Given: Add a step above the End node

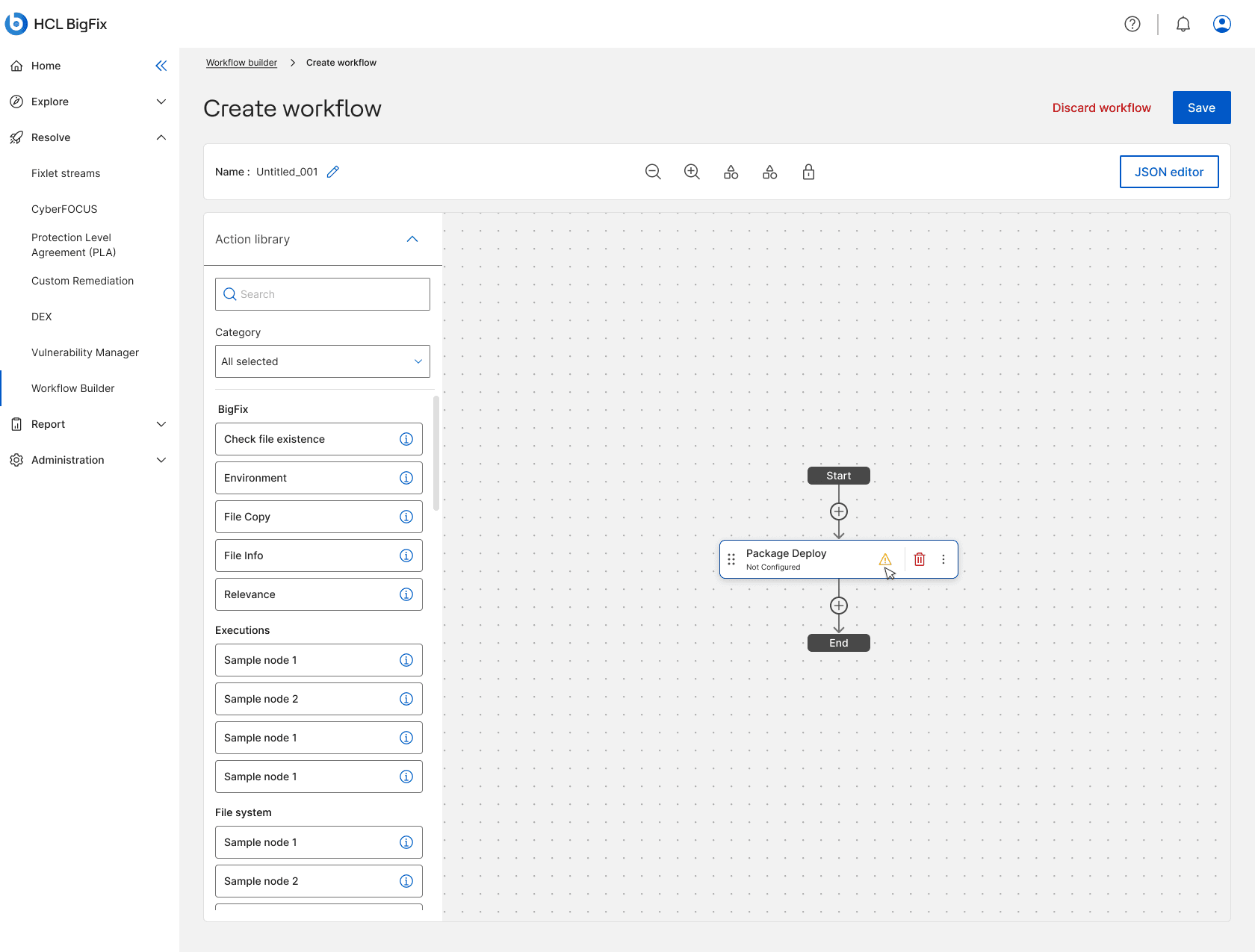Looking at the screenshot, I should click(x=839, y=606).
